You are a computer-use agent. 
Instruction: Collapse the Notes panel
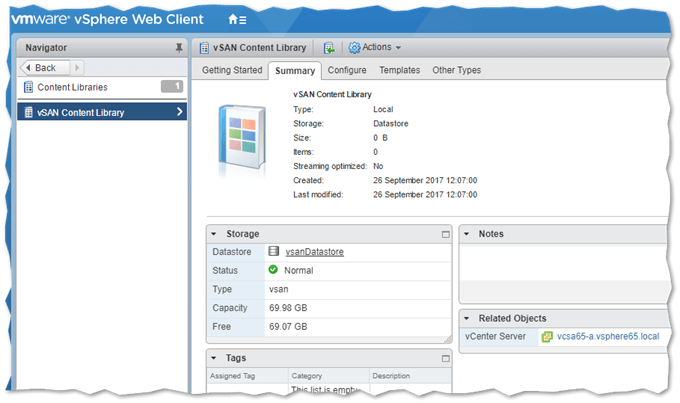tap(467, 234)
